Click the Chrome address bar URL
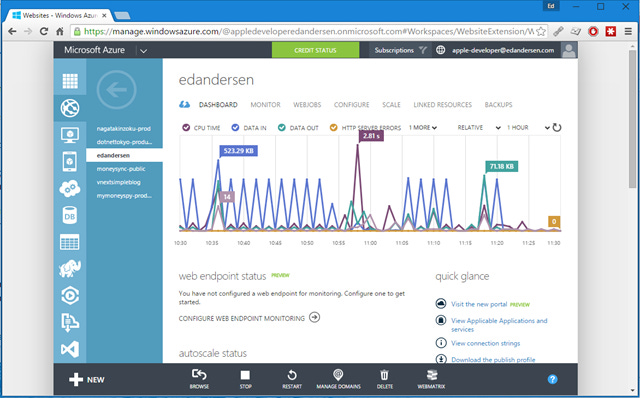The width and height of the screenshot is (640, 398). click(x=309, y=31)
